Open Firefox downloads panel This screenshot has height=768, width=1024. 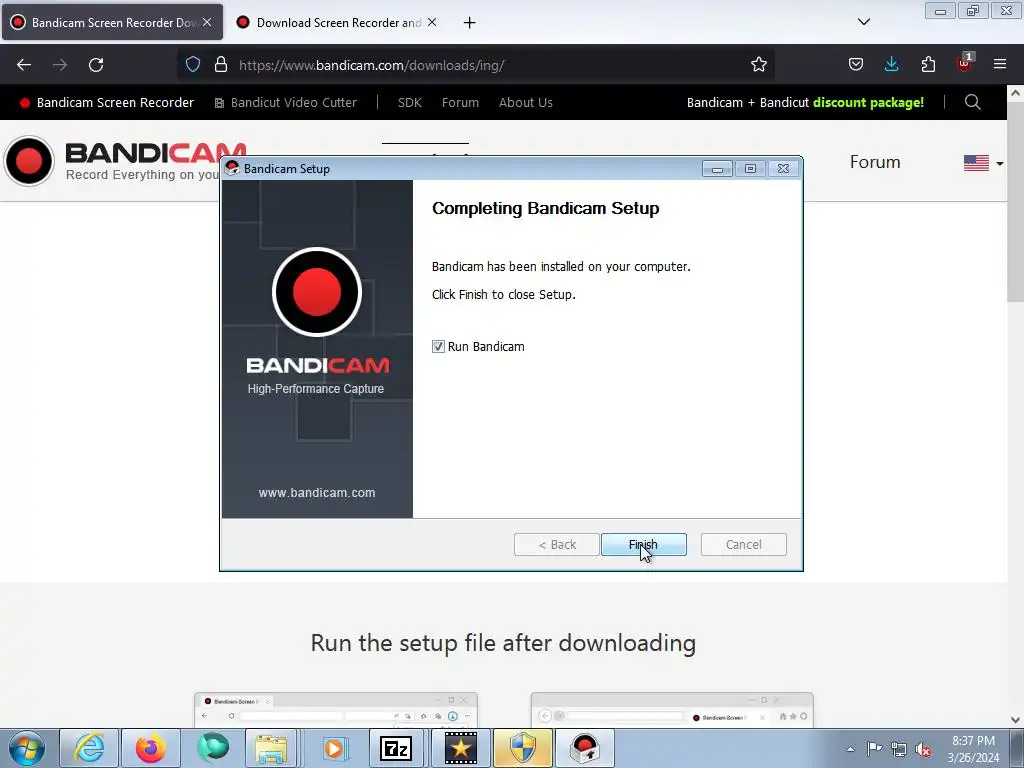891,65
